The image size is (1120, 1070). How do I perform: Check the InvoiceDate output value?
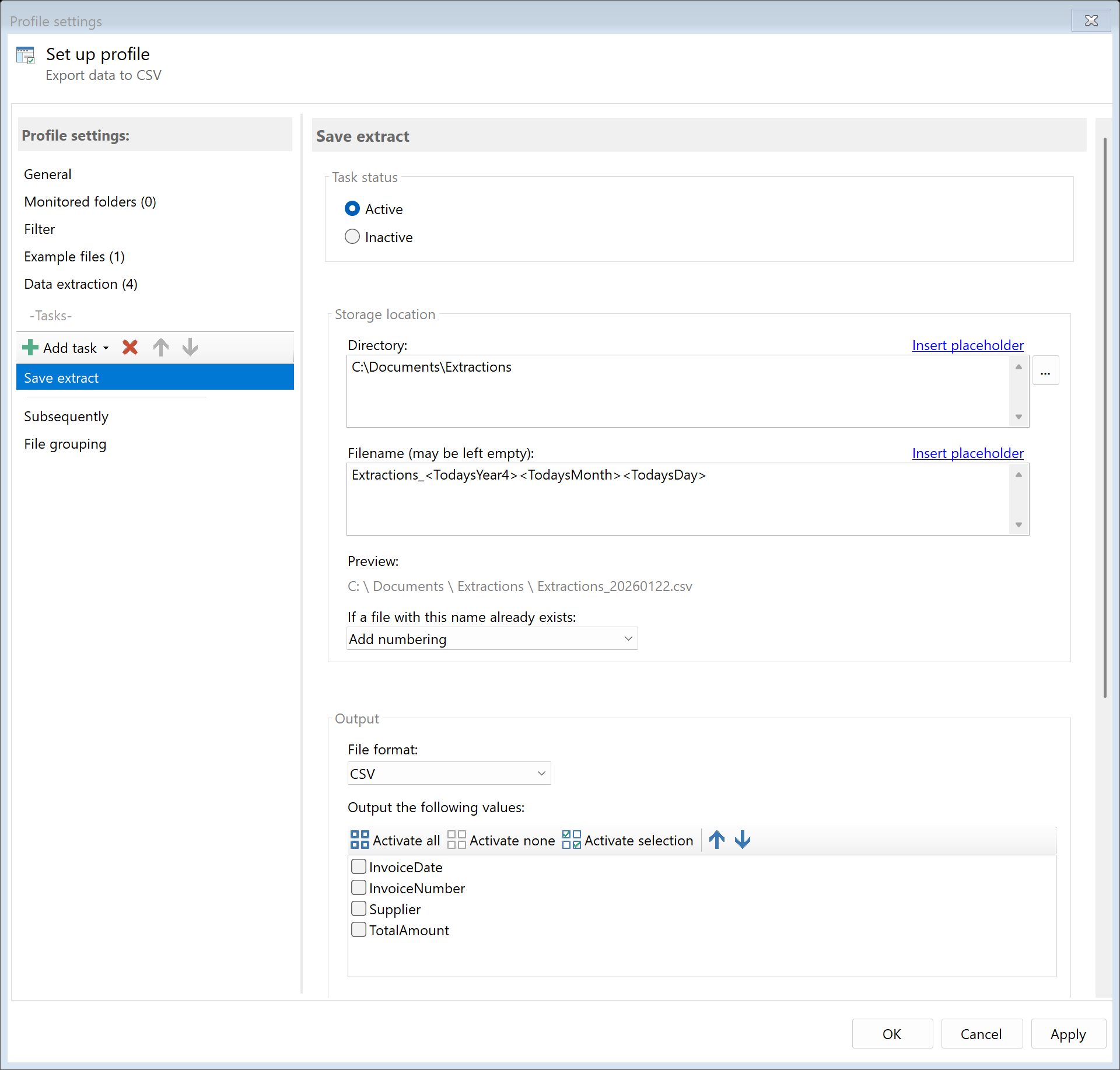pyautogui.click(x=359, y=866)
